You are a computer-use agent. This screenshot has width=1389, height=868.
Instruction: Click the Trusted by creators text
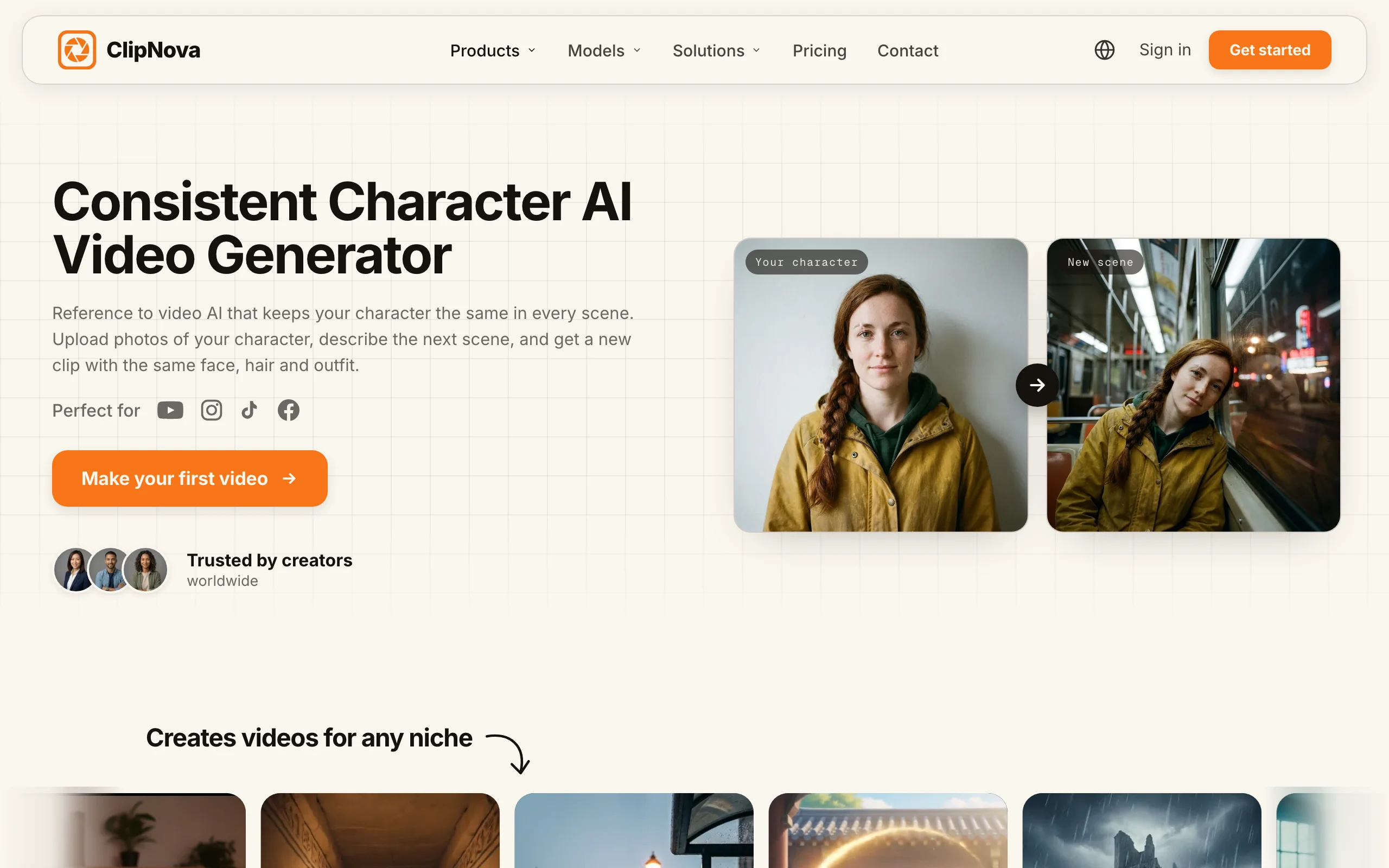click(270, 560)
